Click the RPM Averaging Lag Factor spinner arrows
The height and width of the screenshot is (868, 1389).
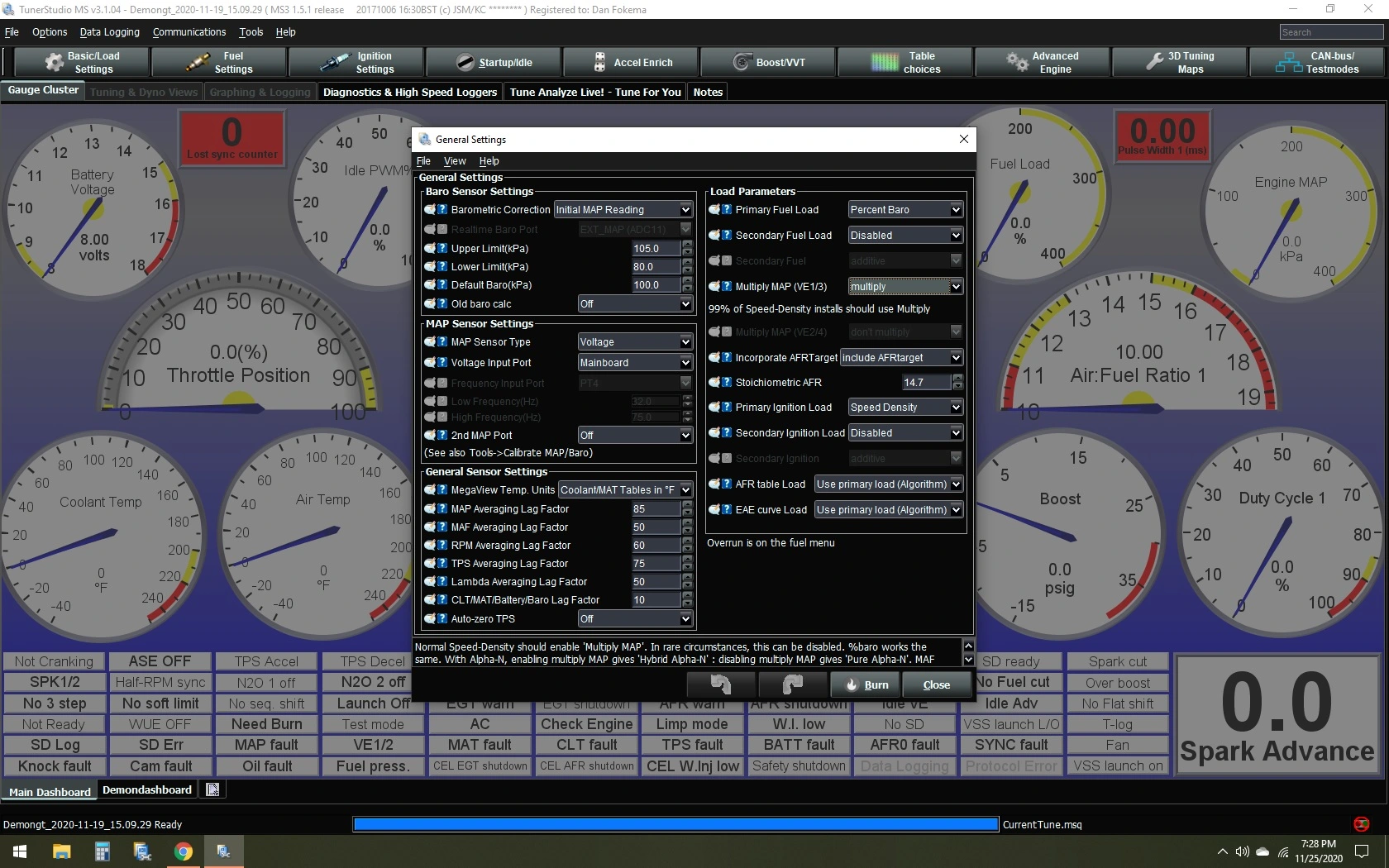pos(687,545)
